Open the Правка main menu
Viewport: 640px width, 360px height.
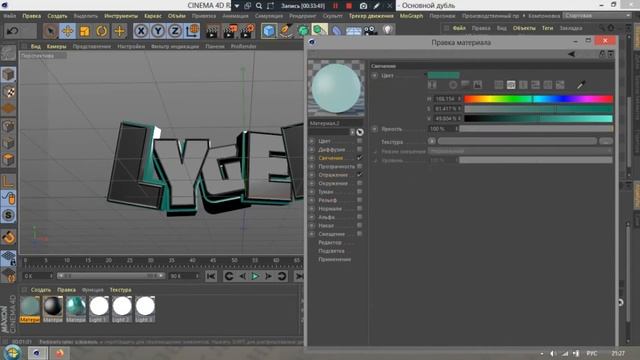(31, 16)
